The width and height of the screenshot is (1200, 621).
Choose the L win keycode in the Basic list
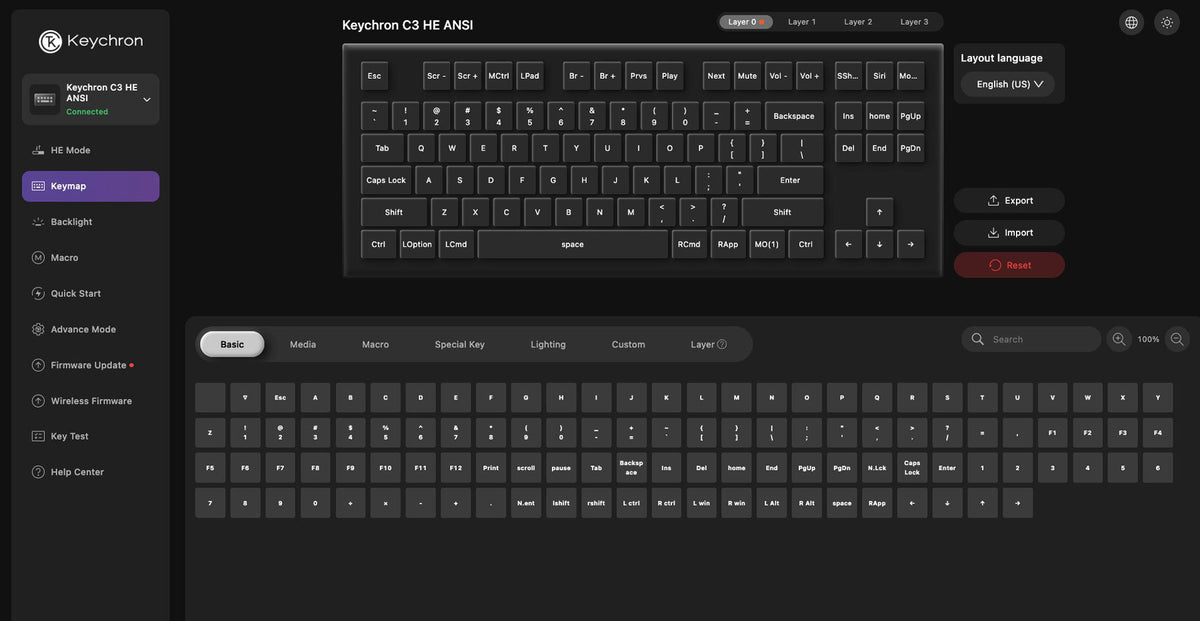tap(702, 503)
